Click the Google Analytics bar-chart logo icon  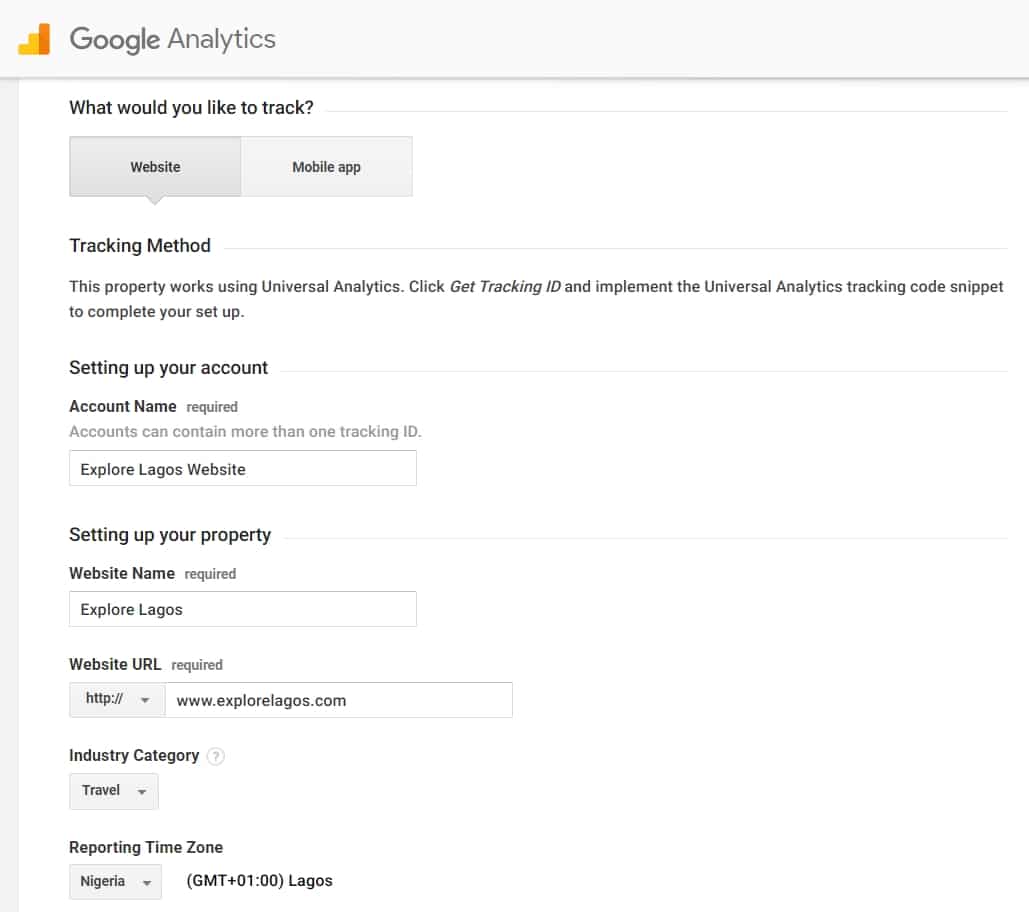point(34,39)
